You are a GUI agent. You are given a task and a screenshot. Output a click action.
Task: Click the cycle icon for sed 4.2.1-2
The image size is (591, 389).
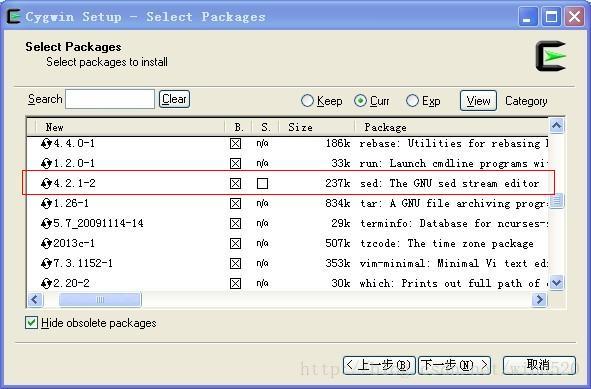(46, 184)
